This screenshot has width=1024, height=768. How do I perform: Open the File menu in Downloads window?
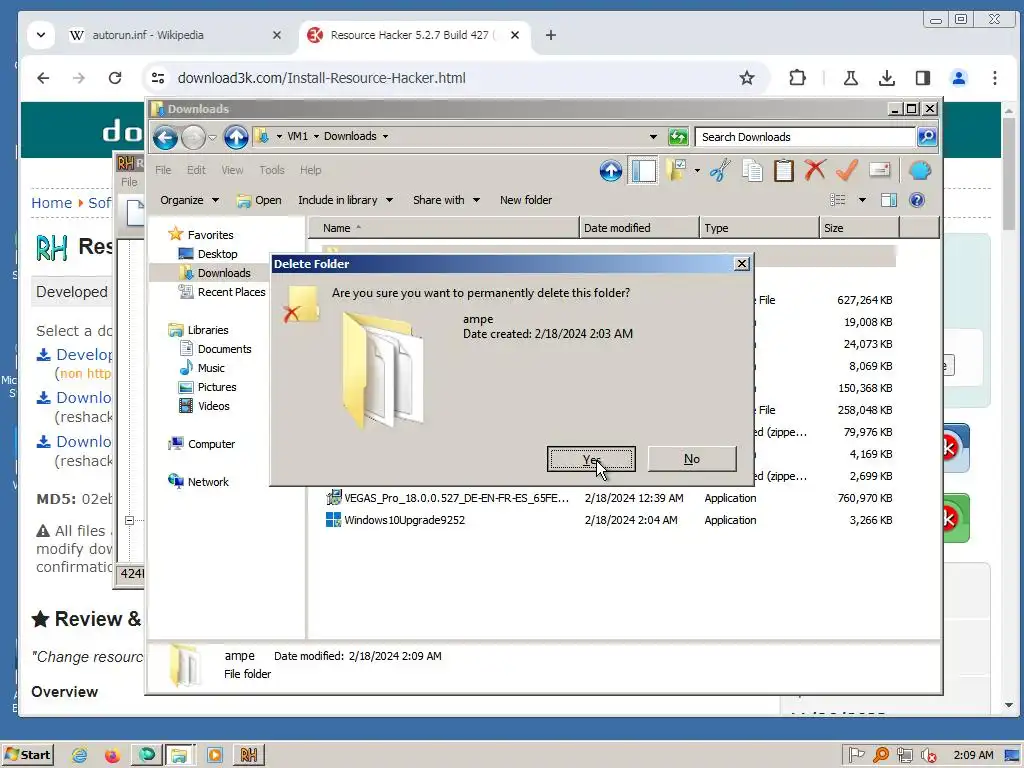tap(163, 170)
